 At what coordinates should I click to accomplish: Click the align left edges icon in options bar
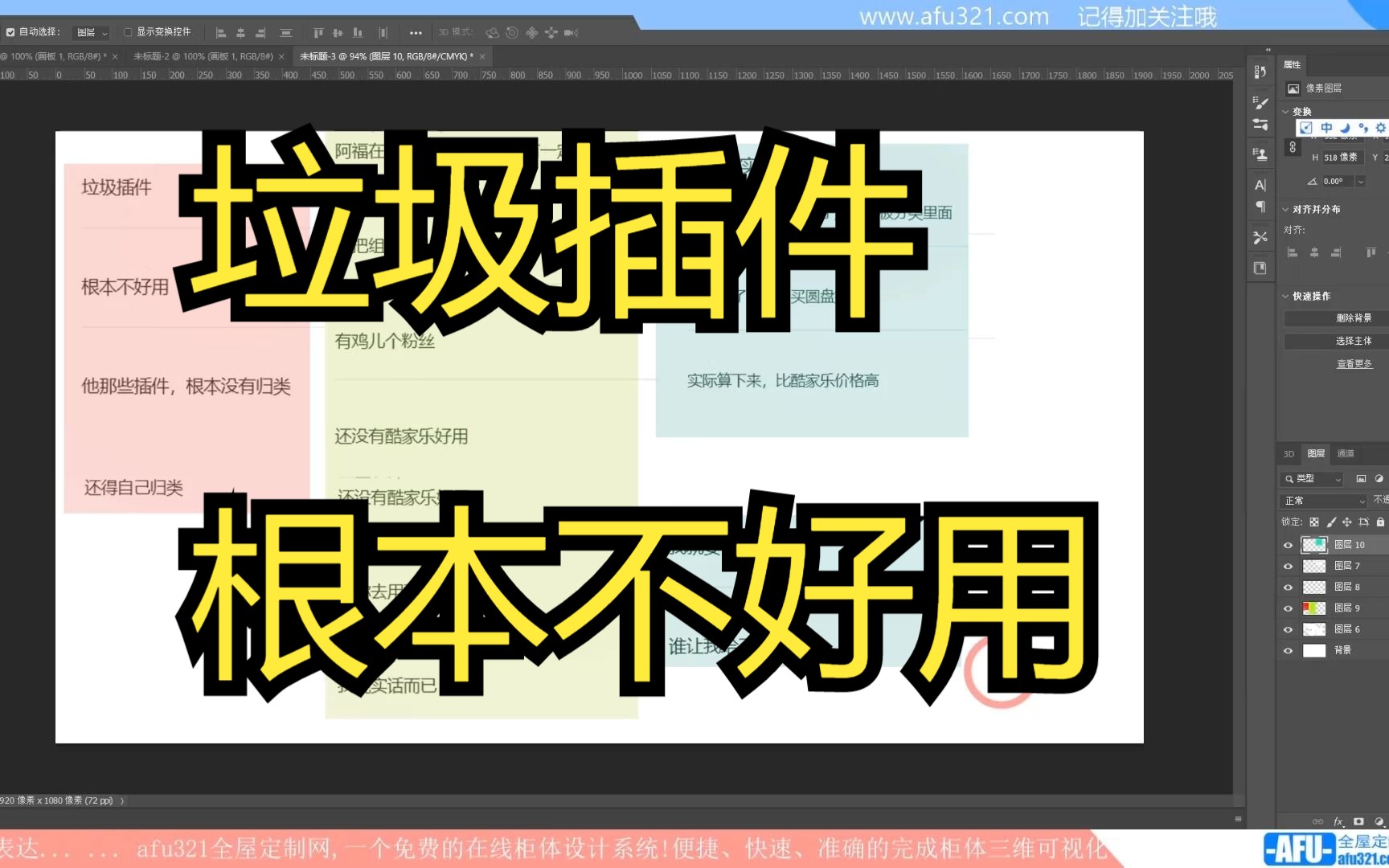[x=221, y=33]
